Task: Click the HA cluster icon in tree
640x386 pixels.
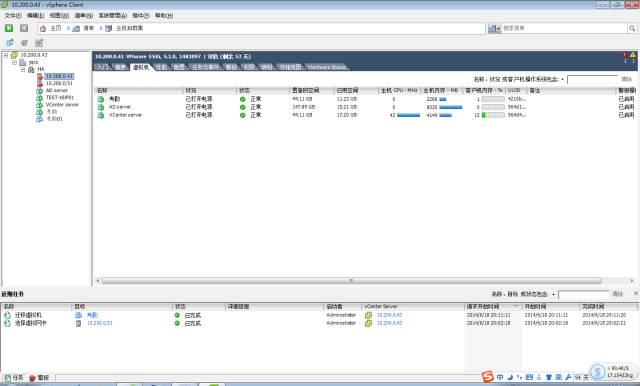Action: point(31,69)
